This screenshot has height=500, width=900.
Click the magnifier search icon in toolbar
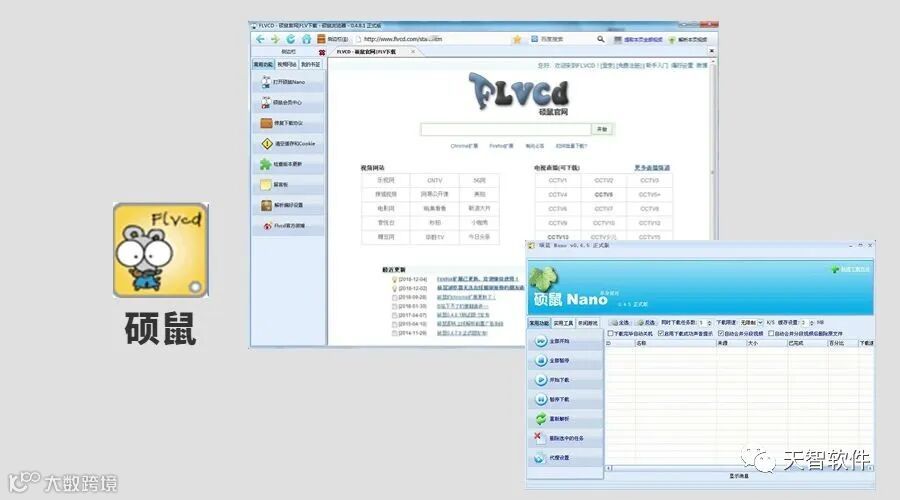tap(600, 39)
